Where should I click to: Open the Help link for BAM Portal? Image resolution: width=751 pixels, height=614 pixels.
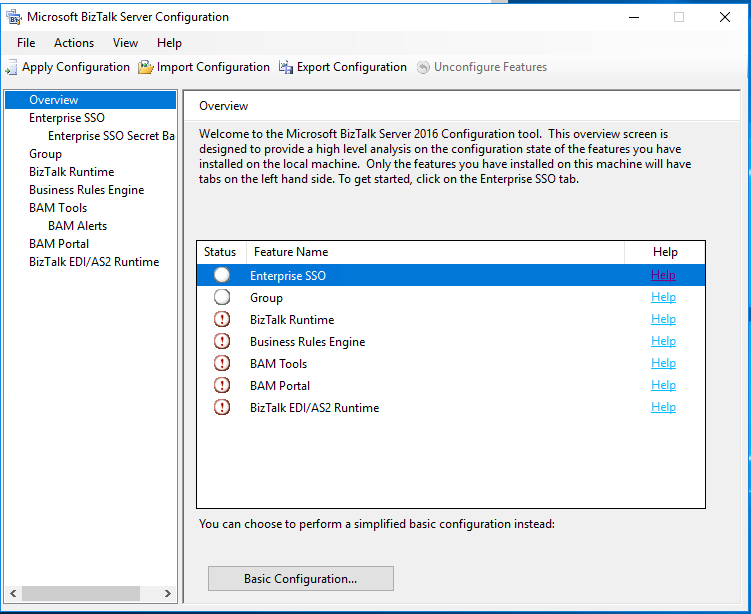663,385
